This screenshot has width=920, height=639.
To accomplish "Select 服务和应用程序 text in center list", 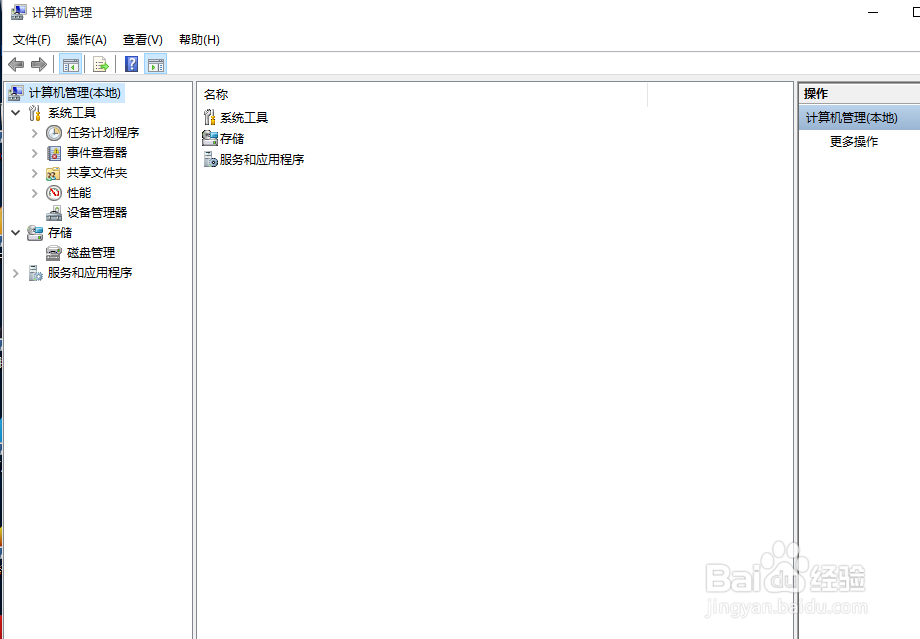I will coord(262,160).
